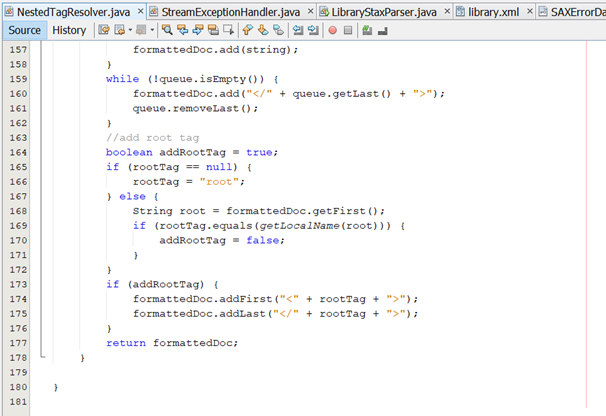Click 'formattedDoc.addFirst' on line 174

(203, 299)
